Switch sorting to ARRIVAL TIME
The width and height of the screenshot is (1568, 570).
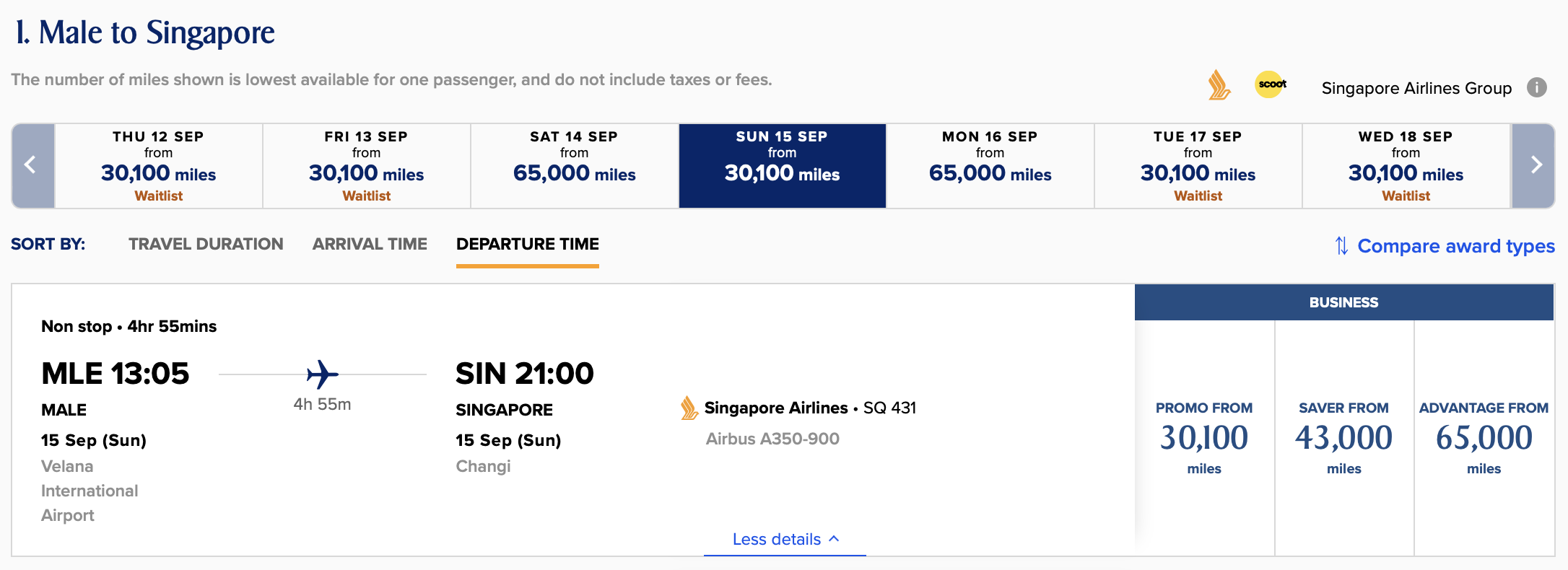tap(370, 244)
